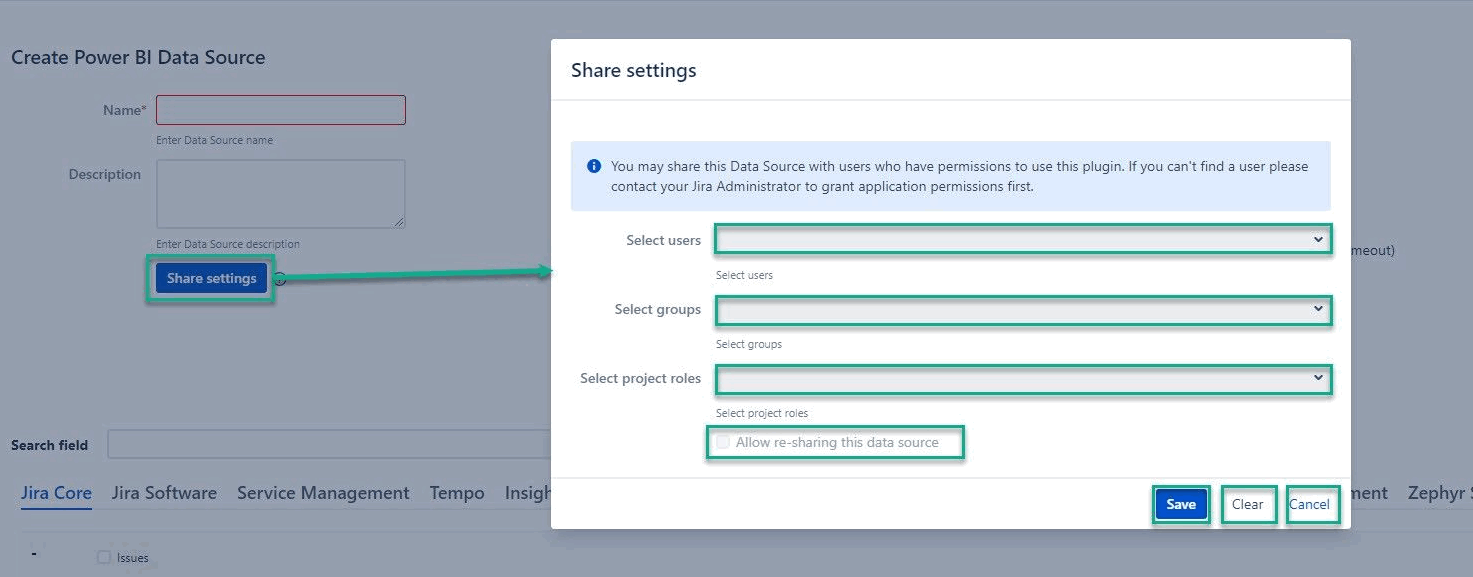This screenshot has height=577, width=1473.
Task: Click the Search field input box
Action: pyautogui.click(x=330, y=444)
